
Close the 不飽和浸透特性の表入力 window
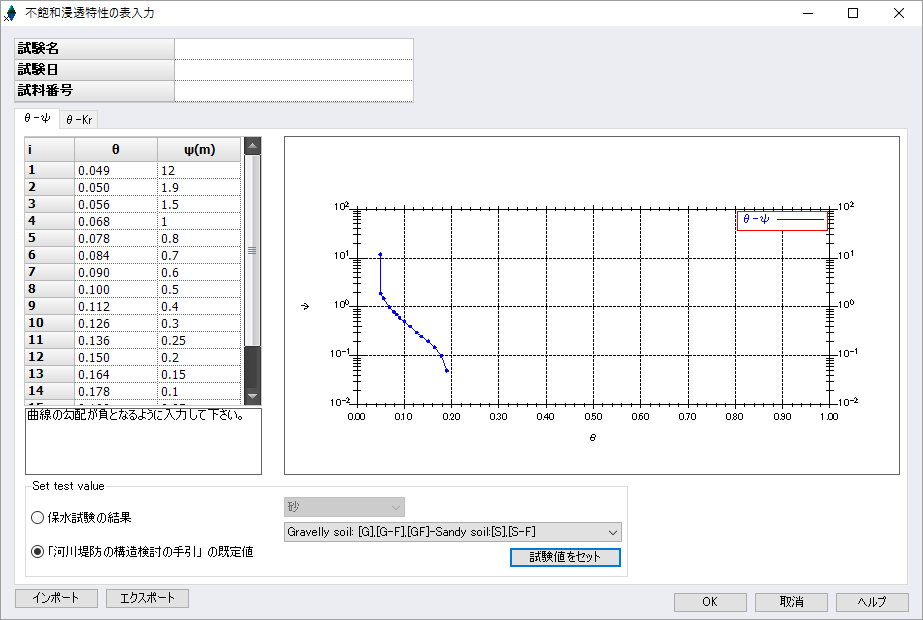pos(898,13)
